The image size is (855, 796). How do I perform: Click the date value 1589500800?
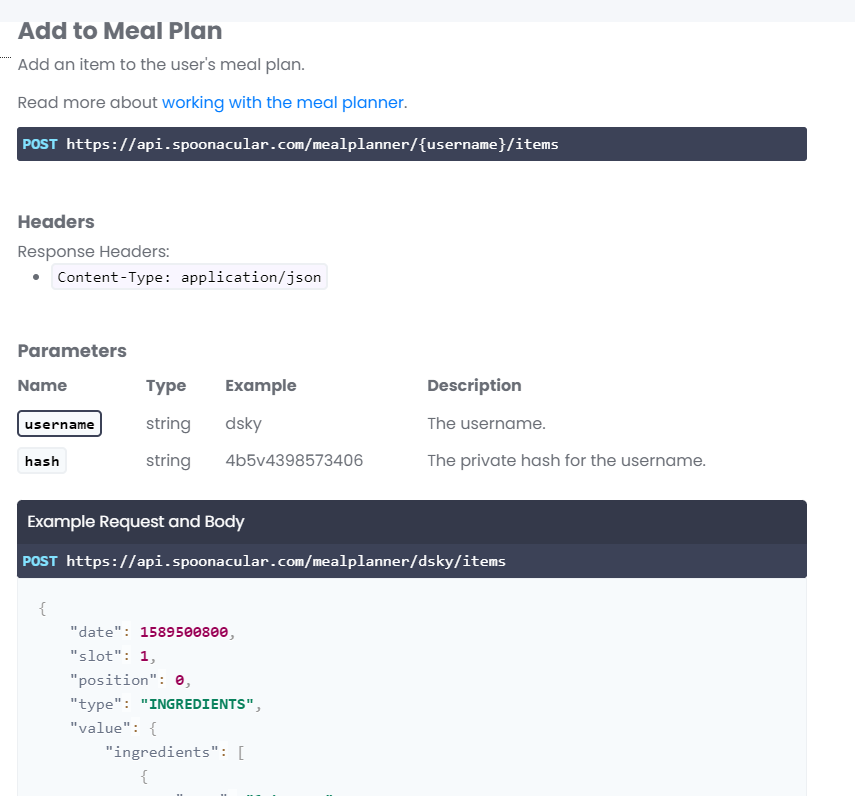tap(185, 632)
